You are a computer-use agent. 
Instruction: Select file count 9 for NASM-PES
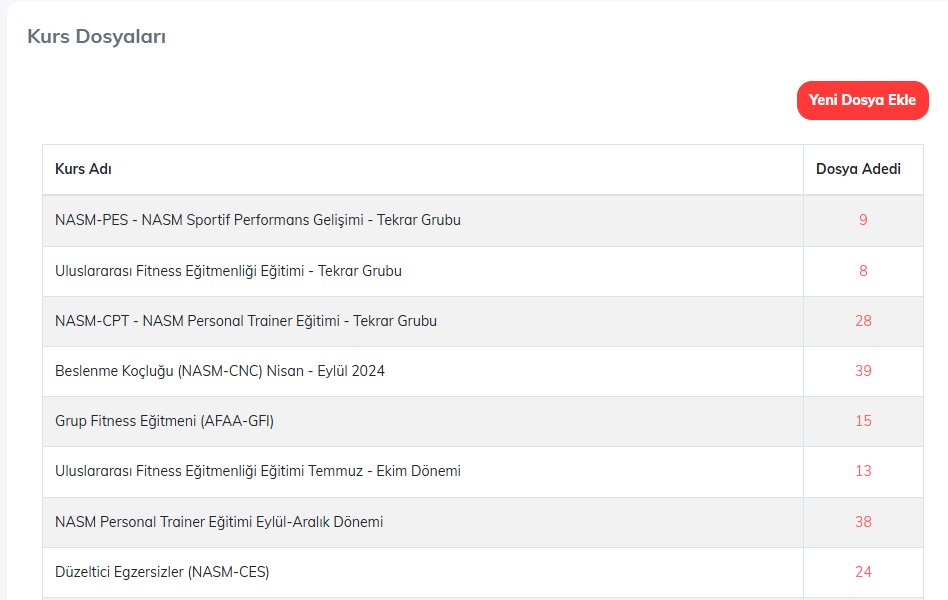pyautogui.click(x=863, y=220)
